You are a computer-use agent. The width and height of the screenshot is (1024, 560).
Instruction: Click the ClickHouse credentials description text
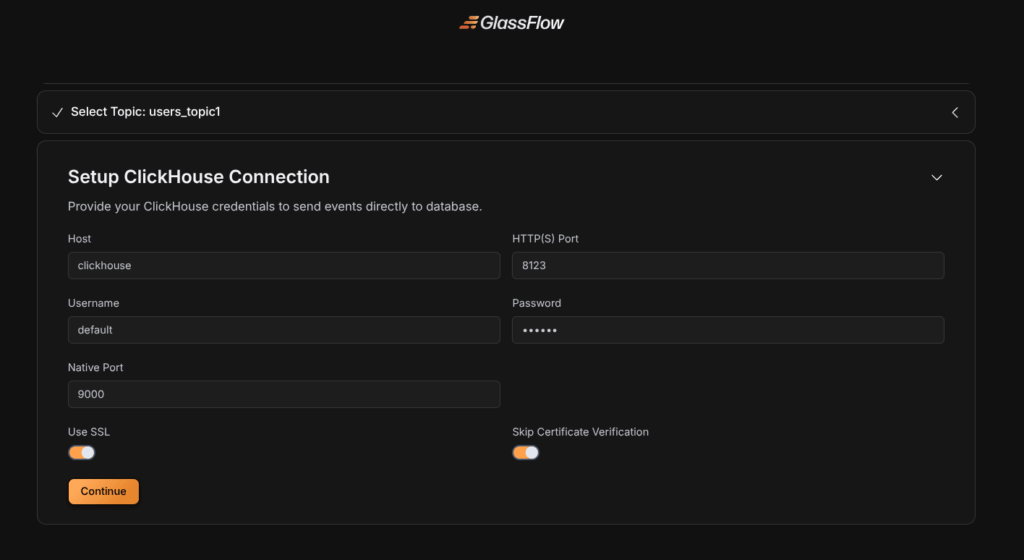[x=275, y=207]
